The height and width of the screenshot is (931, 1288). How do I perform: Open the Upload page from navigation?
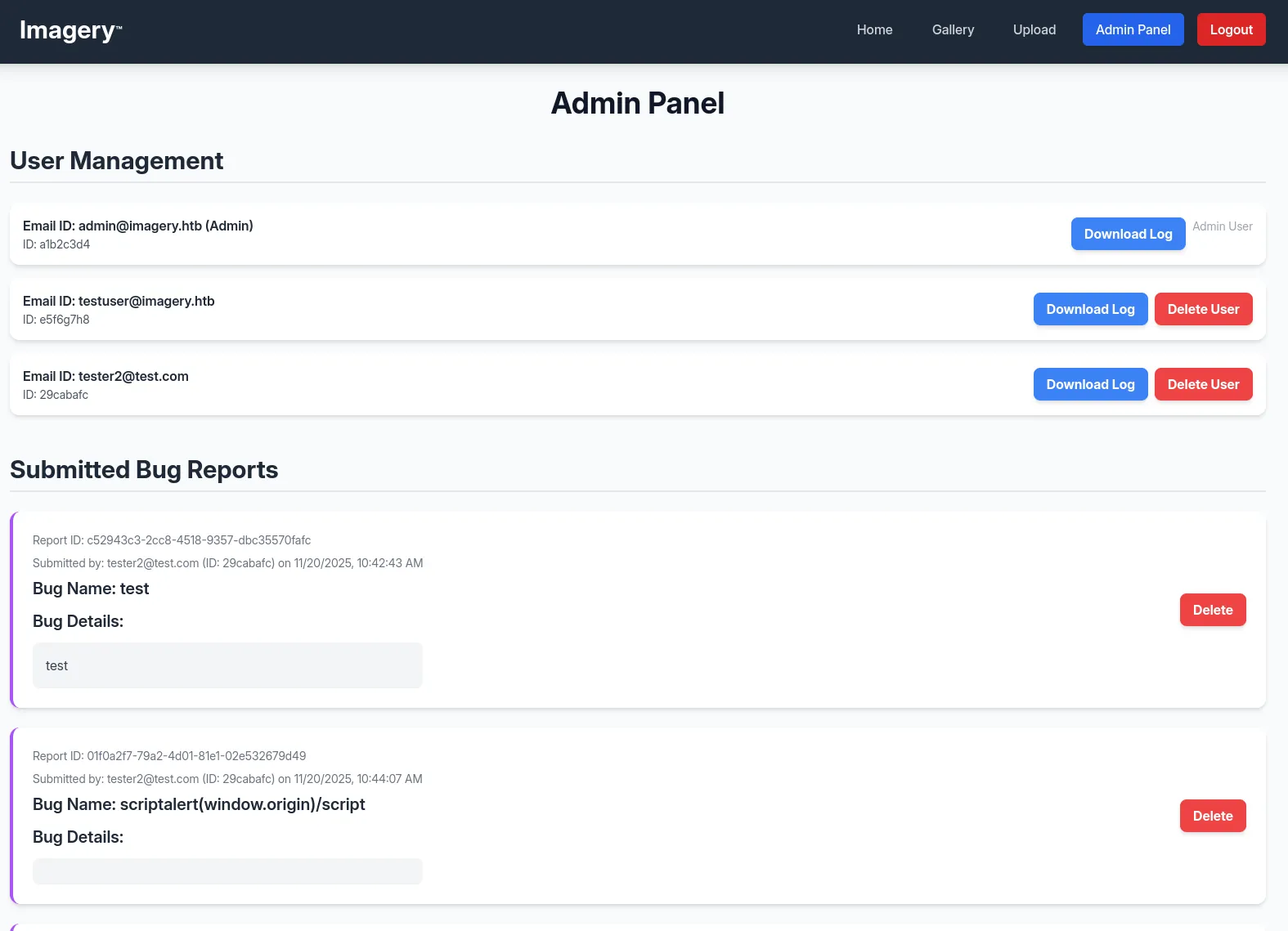[1034, 29]
